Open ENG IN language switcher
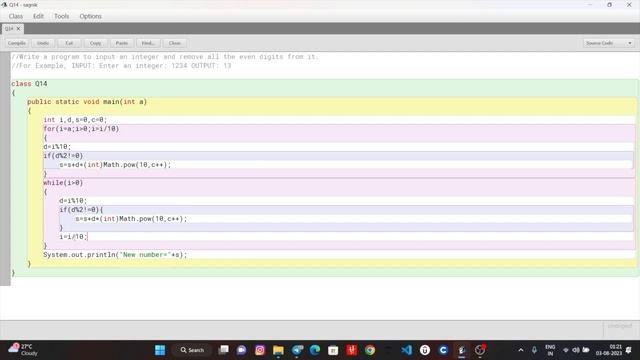Image resolution: width=640 pixels, height=360 pixels. (x=550, y=350)
